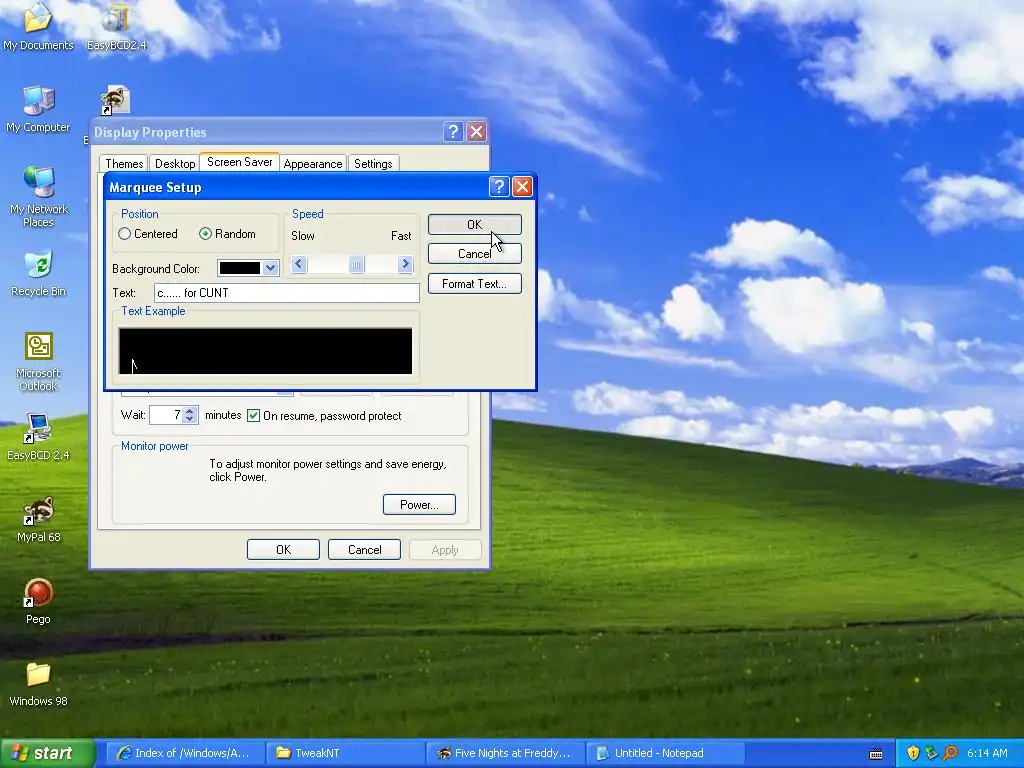
Task: Decrease Wait minutes with down arrow
Action: [189, 419]
